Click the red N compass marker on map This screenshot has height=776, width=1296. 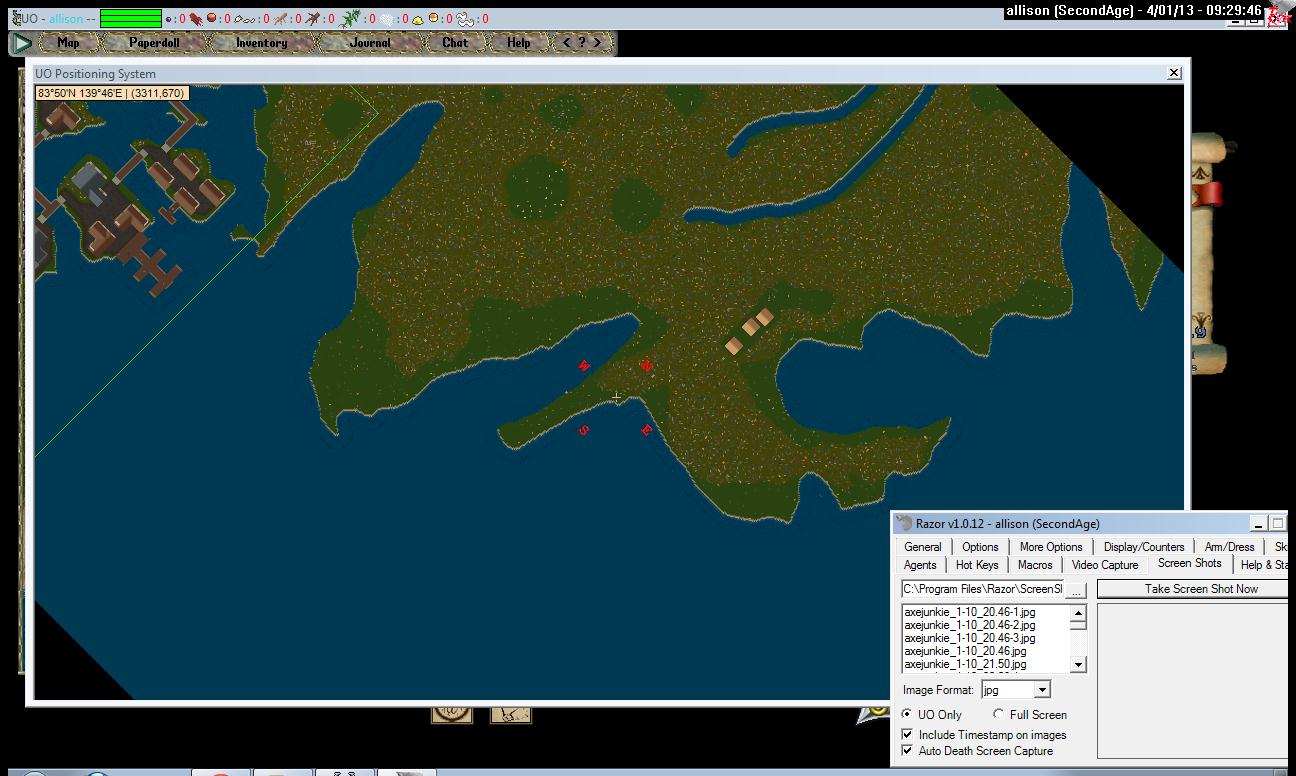pos(646,366)
